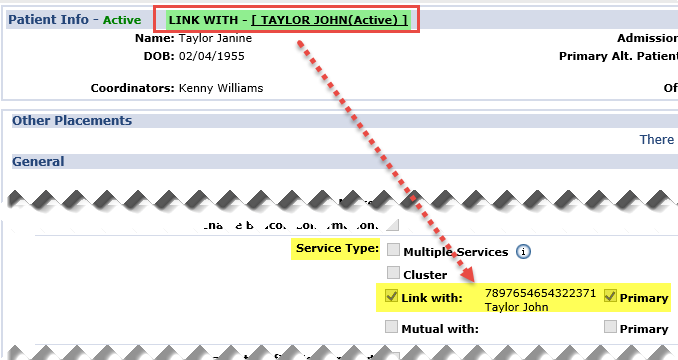Screen dimensions: 678x360
Task: Uncheck the Link with checkbox
Action: point(391,296)
